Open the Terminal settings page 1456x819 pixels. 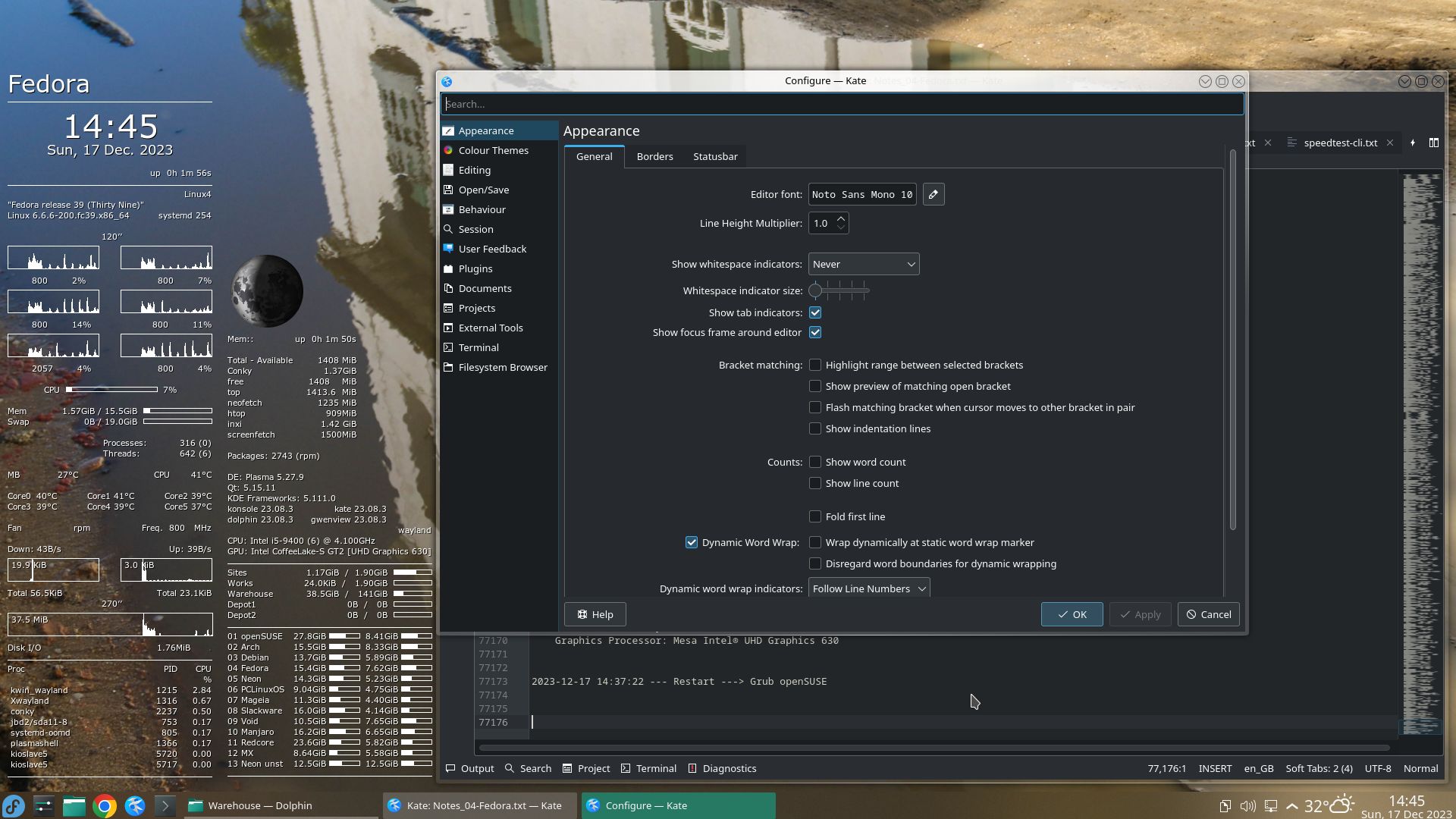[x=478, y=348]
